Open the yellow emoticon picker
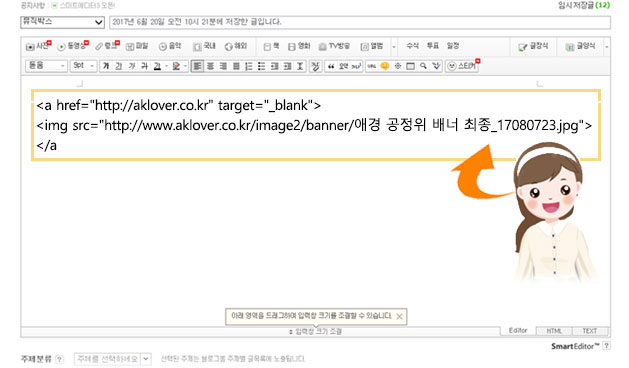 pos(385,66)
